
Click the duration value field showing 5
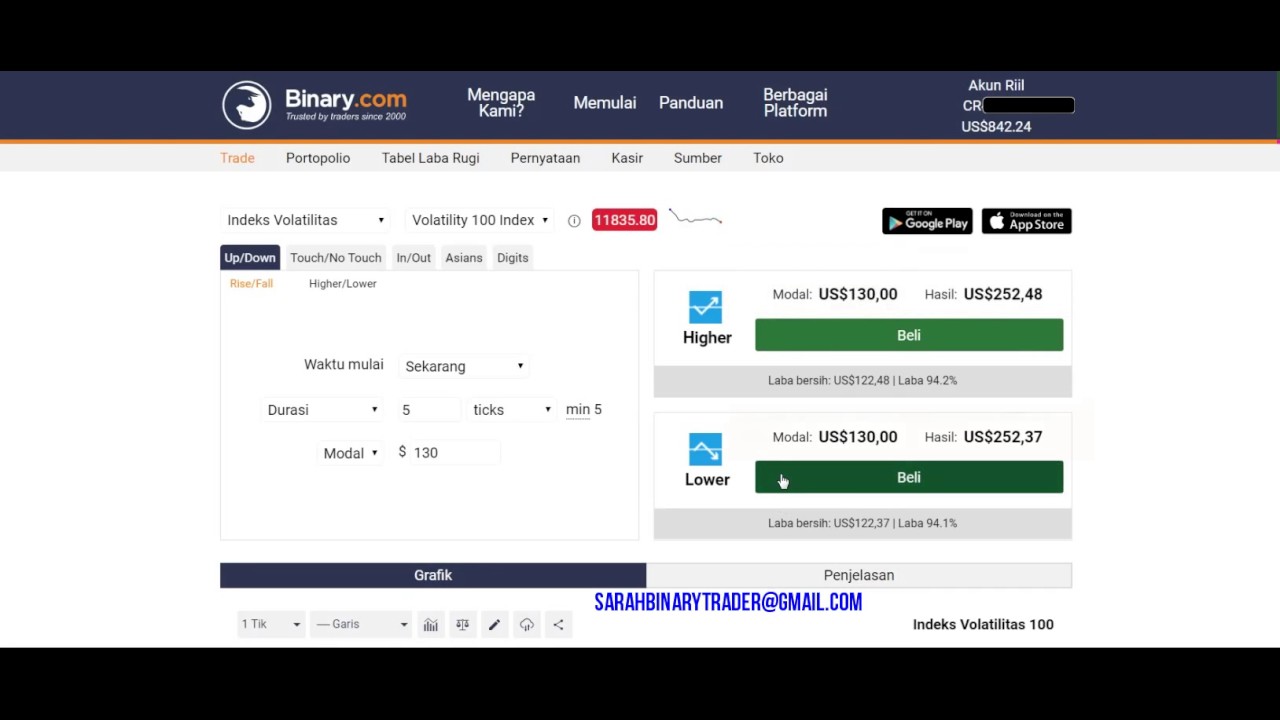[x=428, y=410]
